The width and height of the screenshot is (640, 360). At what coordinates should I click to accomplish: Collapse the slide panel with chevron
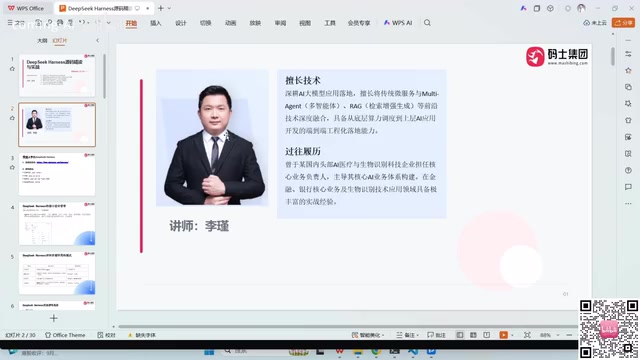click(98, 40)
